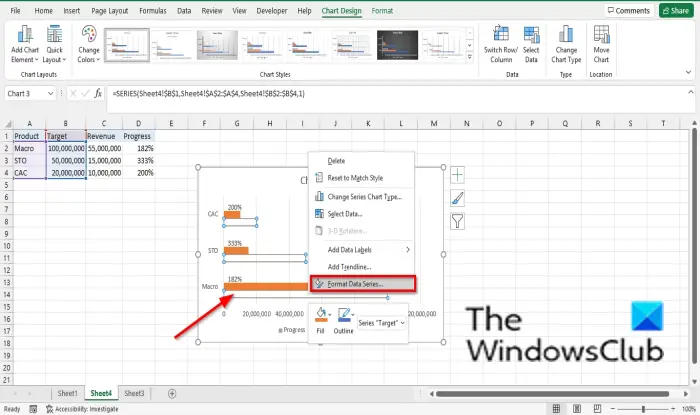Switch to Sheet3 tab
The width and height of the screenshot is (700, 415).
point(134,393)
